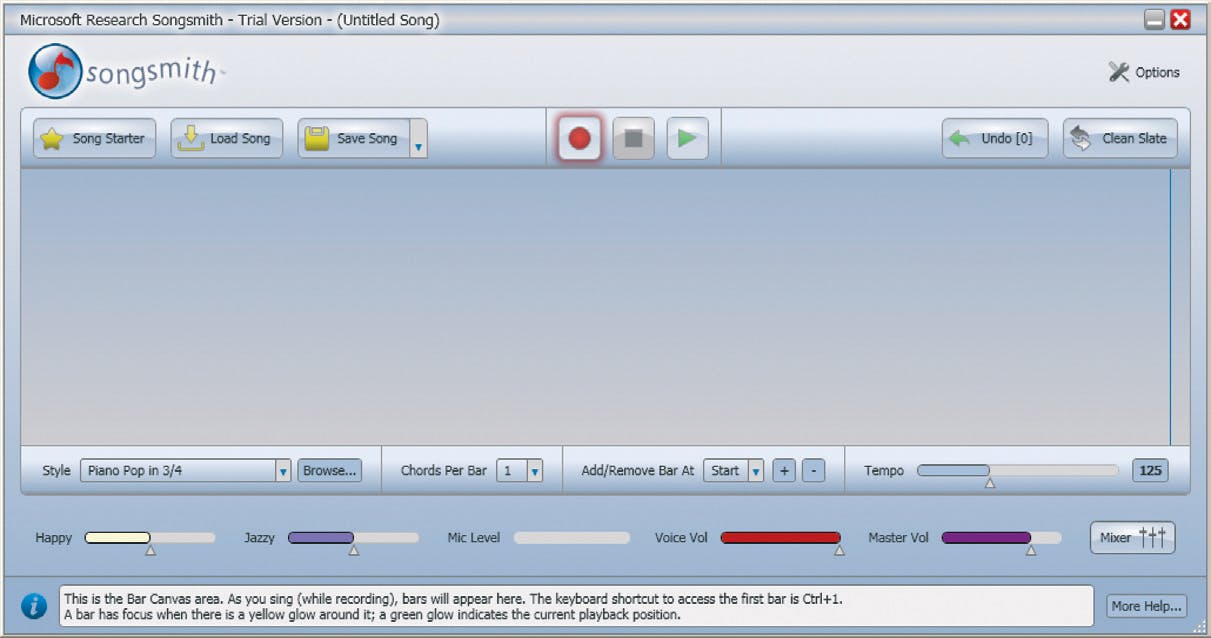Open the Mixer panel
Screen dimensions: 1211x638
1132,537
